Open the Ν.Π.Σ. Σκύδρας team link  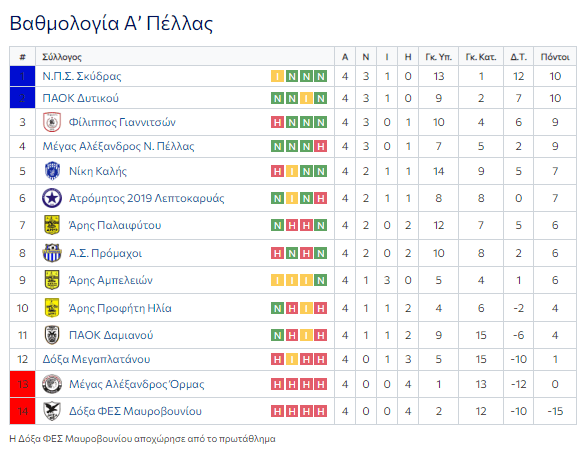click(x=82, y=76)
